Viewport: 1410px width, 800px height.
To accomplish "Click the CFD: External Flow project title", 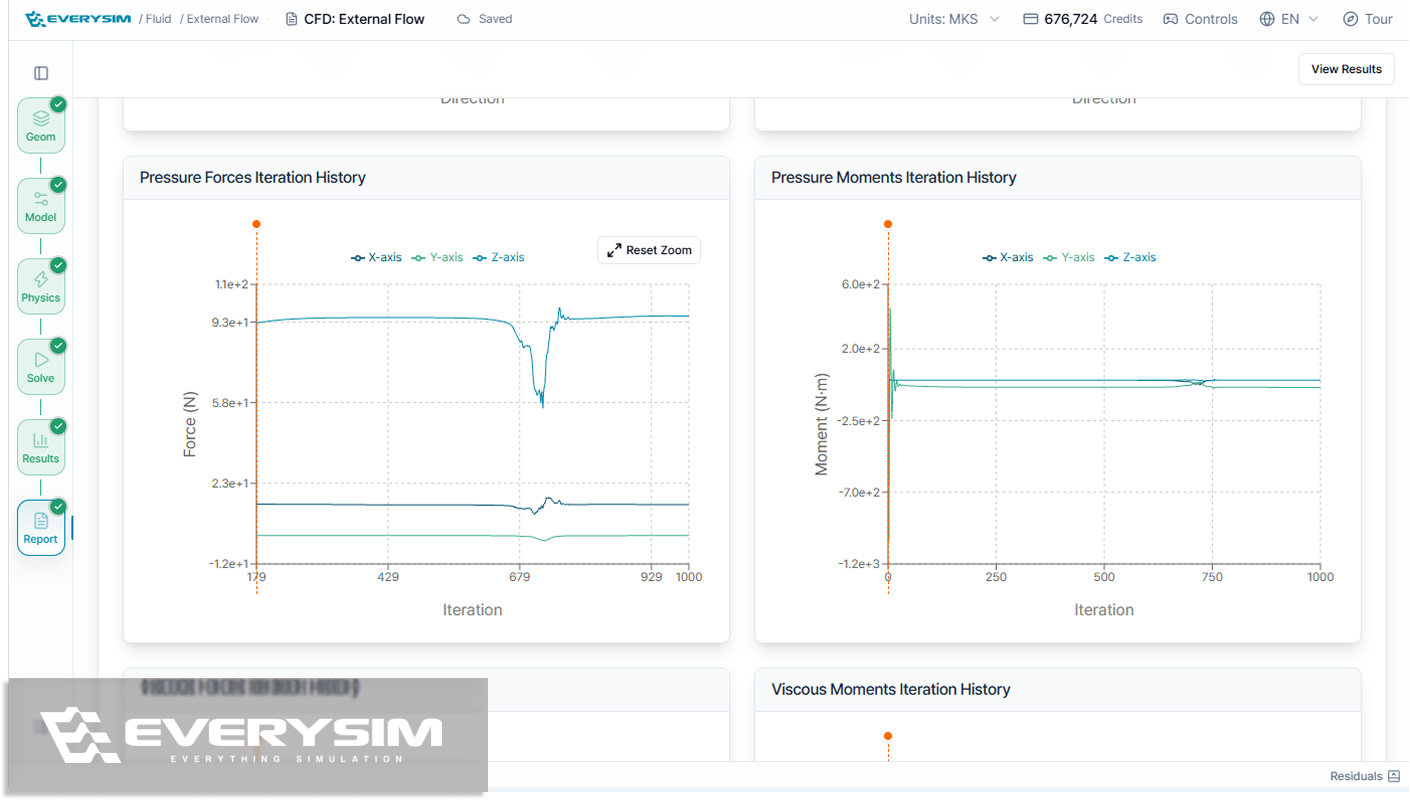I will click(364, 19).
